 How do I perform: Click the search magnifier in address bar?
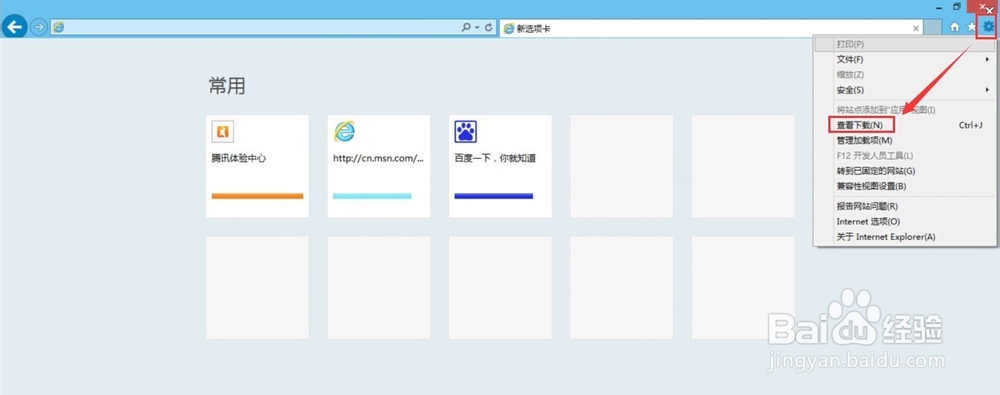click(466, 27)
